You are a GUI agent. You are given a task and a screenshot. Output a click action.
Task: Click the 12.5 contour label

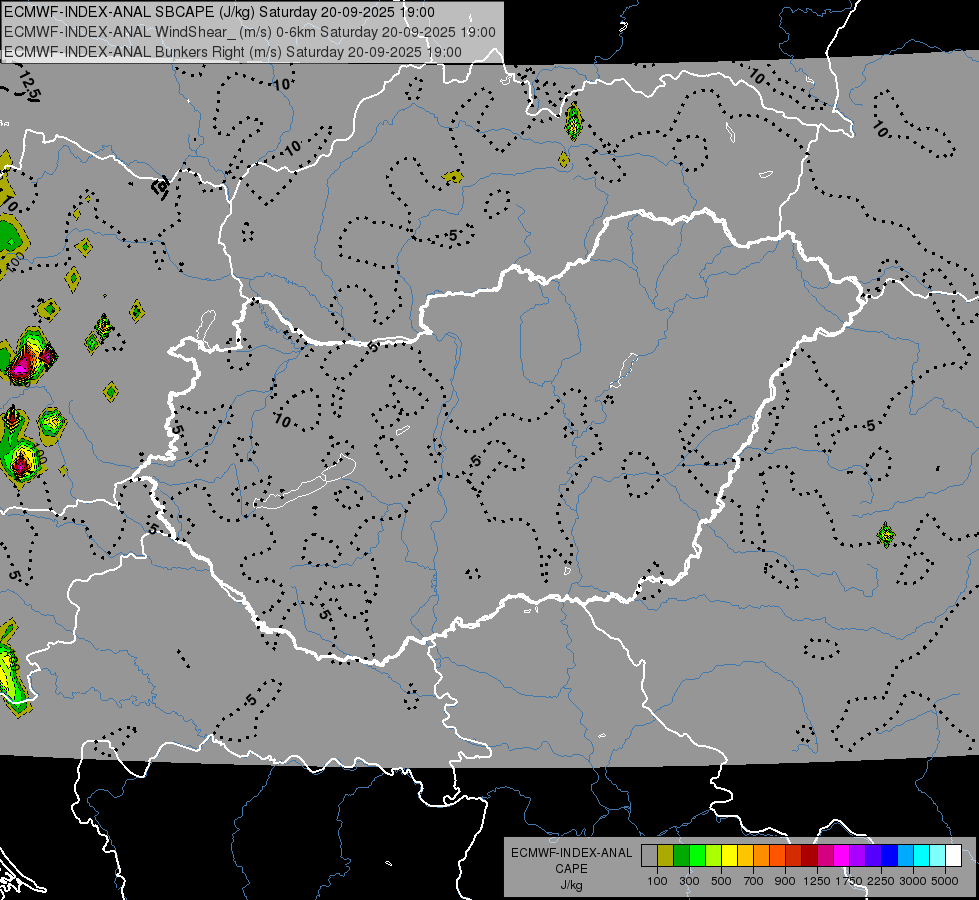(29, 86)
